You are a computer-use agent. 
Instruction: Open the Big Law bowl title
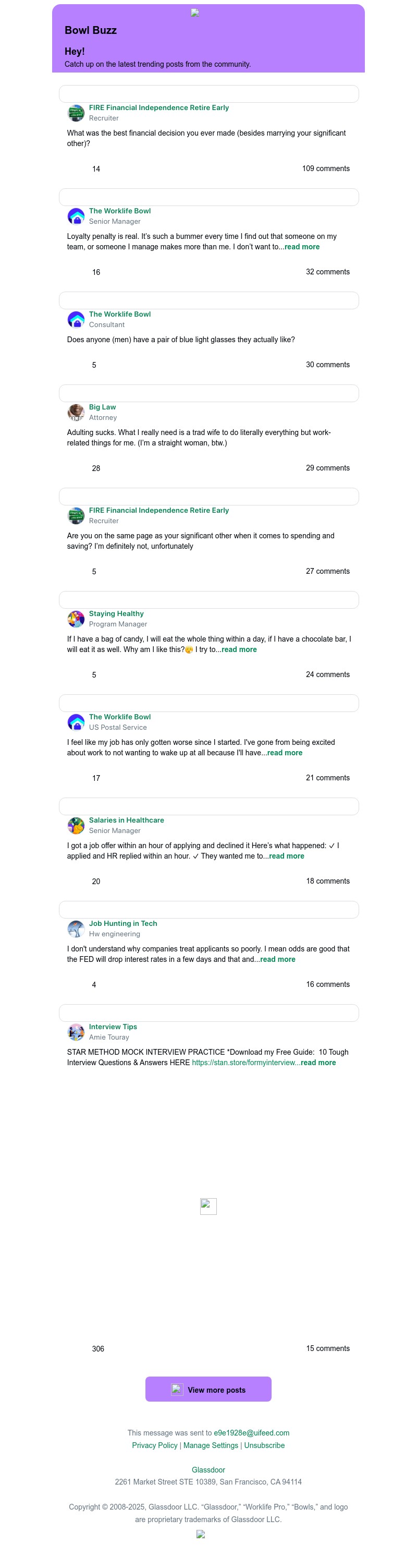102,407
